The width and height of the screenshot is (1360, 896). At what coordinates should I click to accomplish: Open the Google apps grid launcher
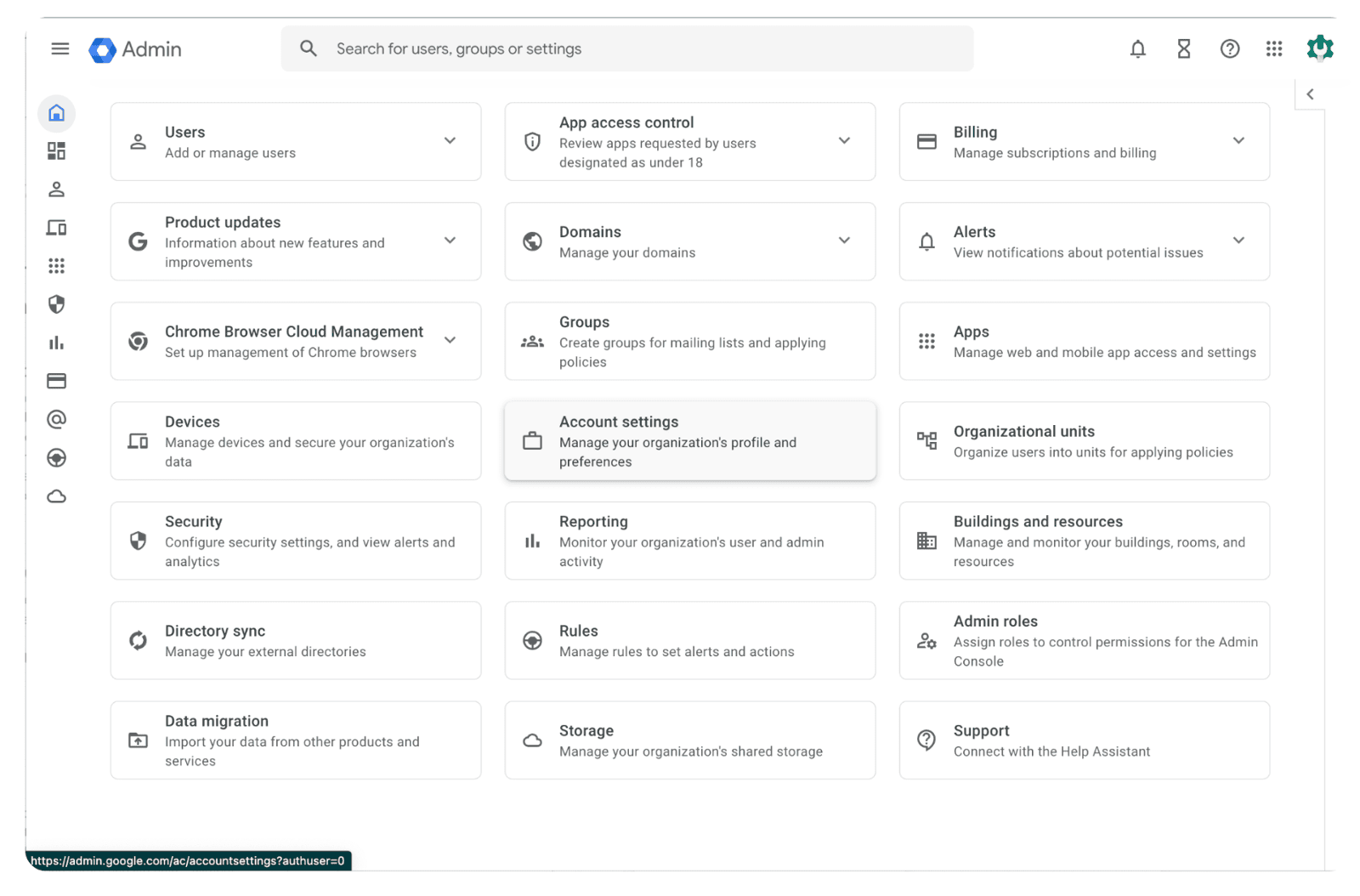pyautogui.click(x=1273, y=49)
